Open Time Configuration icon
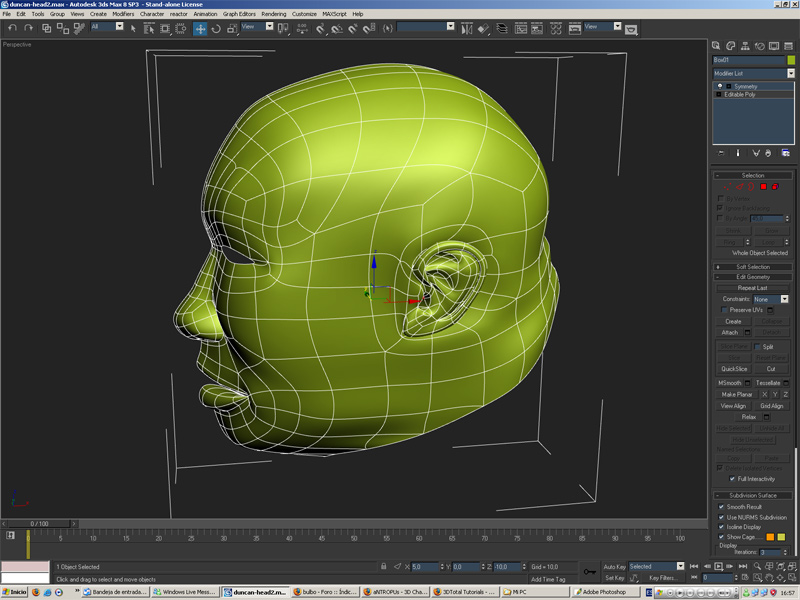 (745, 578)
